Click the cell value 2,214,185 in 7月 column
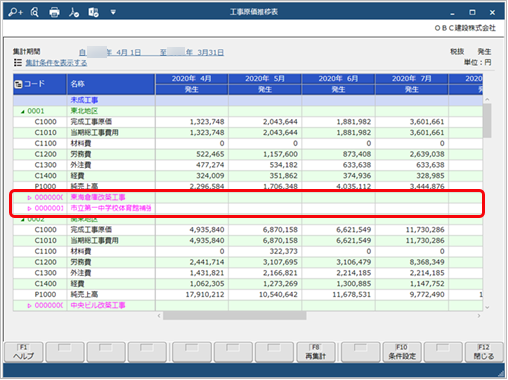 [427, 273]
